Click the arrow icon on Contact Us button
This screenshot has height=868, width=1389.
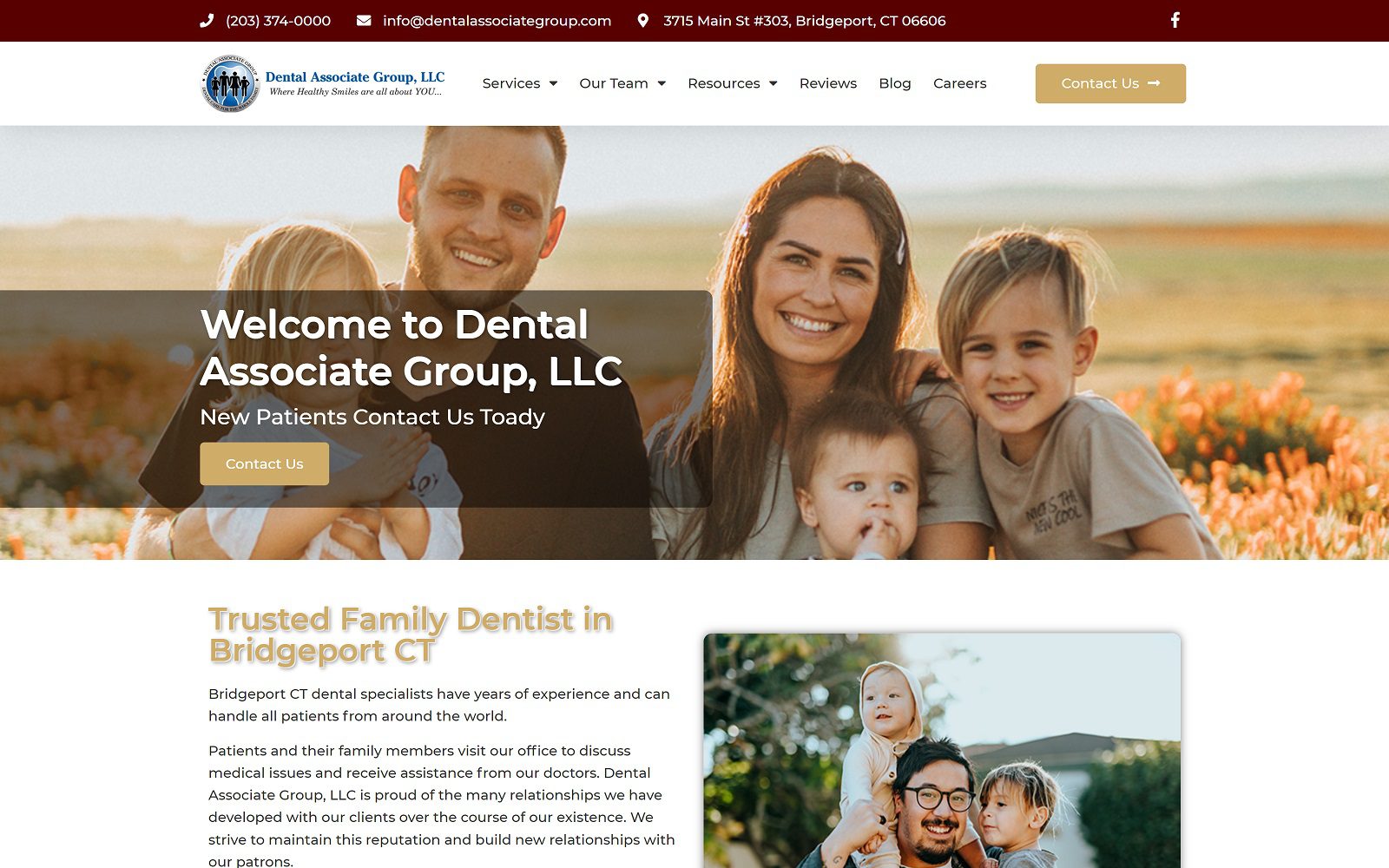tap(1154, 83)
